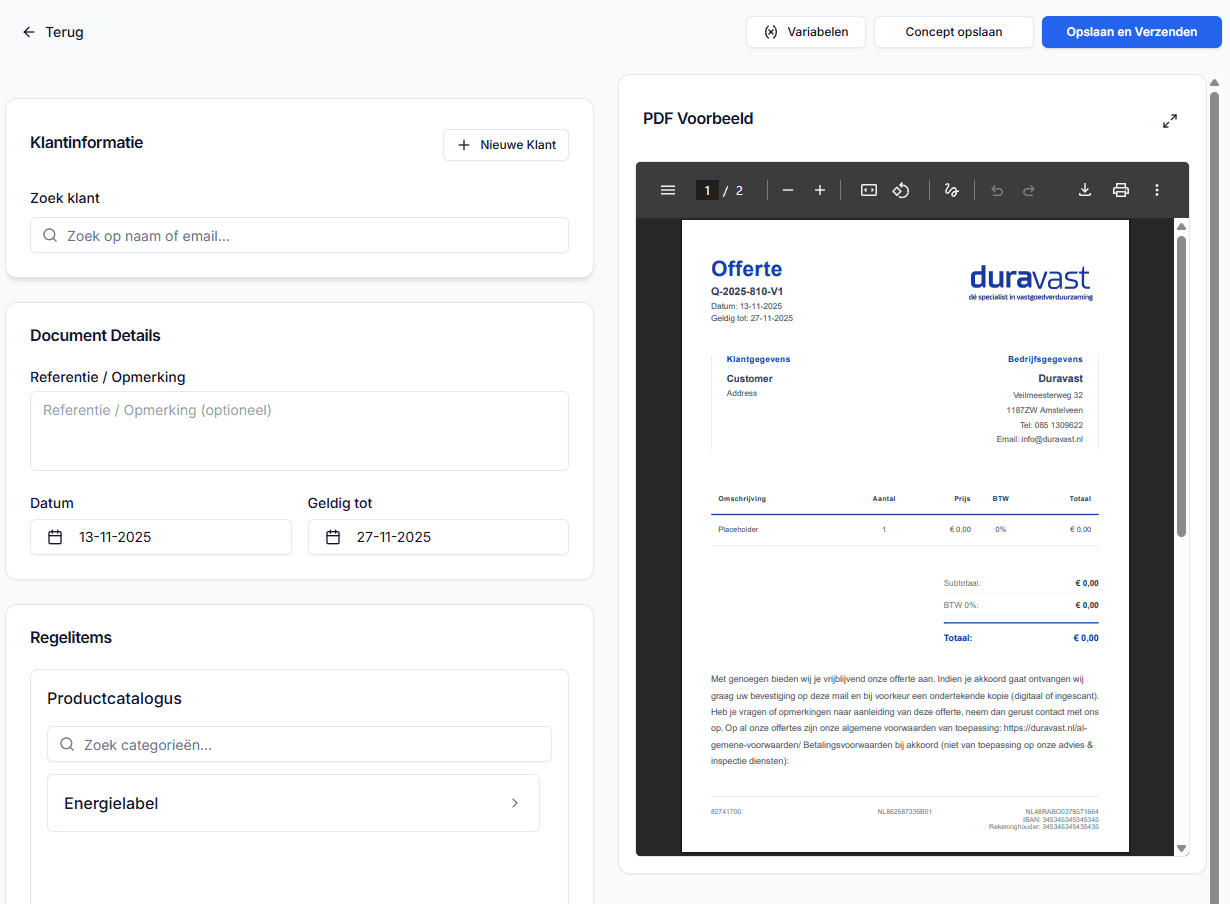Screen dimensions: 1230x904
Task: Expand the PDF Voorbeeld to fullscreen
Action: point(1169,120)
